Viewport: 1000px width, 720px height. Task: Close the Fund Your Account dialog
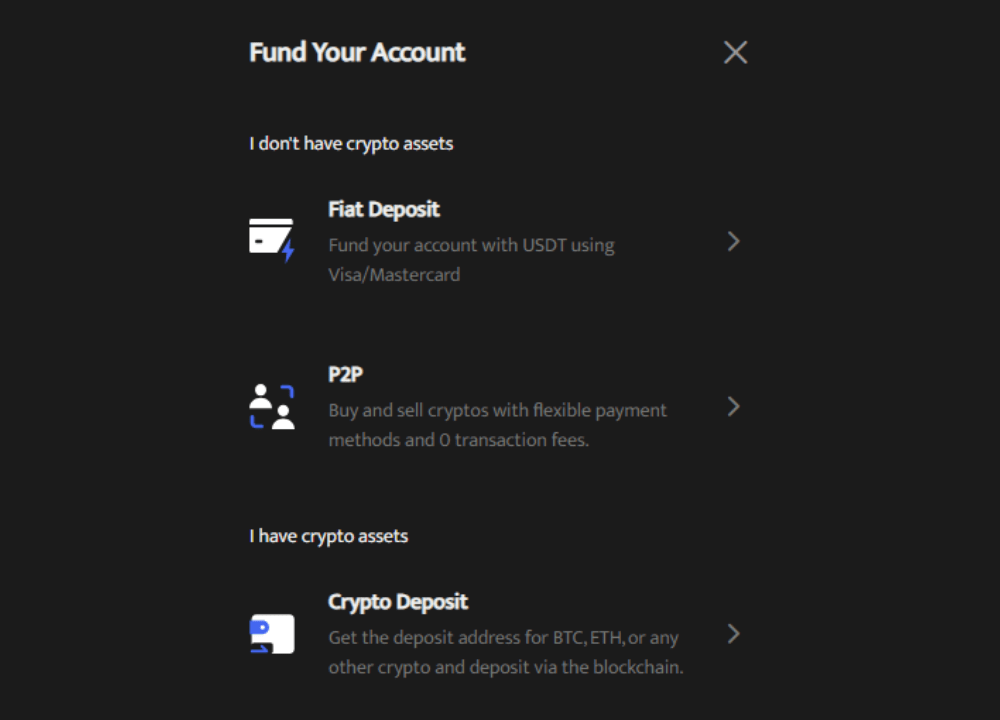[x=735, y=52]
